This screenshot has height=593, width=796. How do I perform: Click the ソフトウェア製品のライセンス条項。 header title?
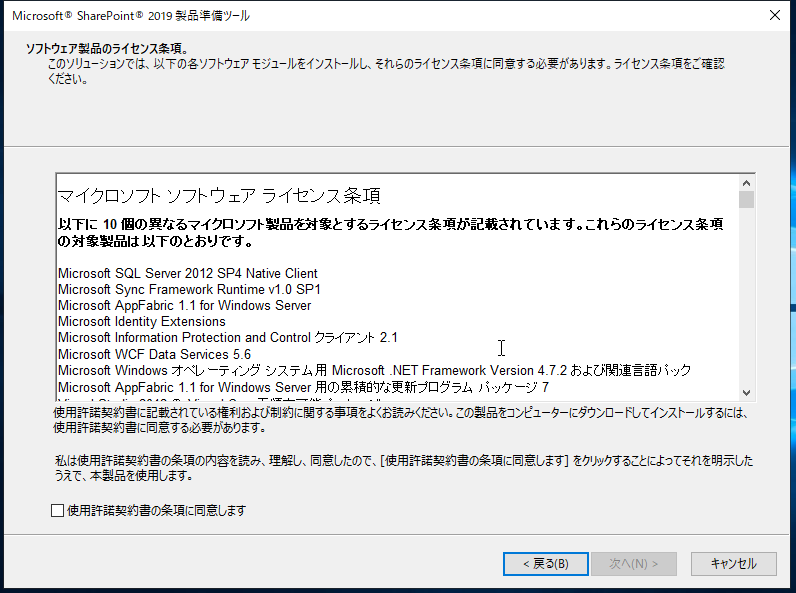[x=107, y=49]
